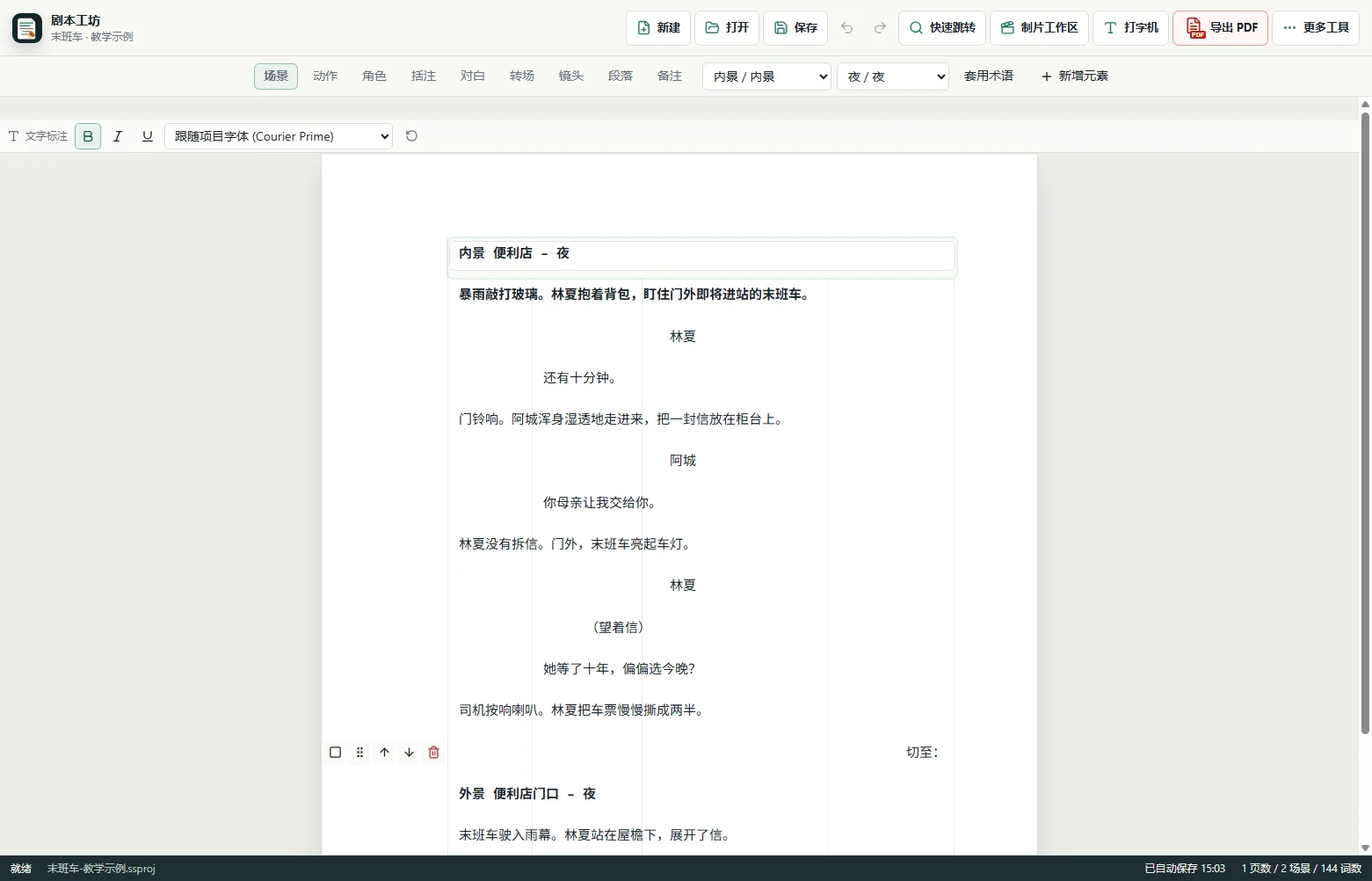The image size is (1372, 881).
Task: Open the 制片工作区 production workspace
Action: click(x=1040, y=28)
